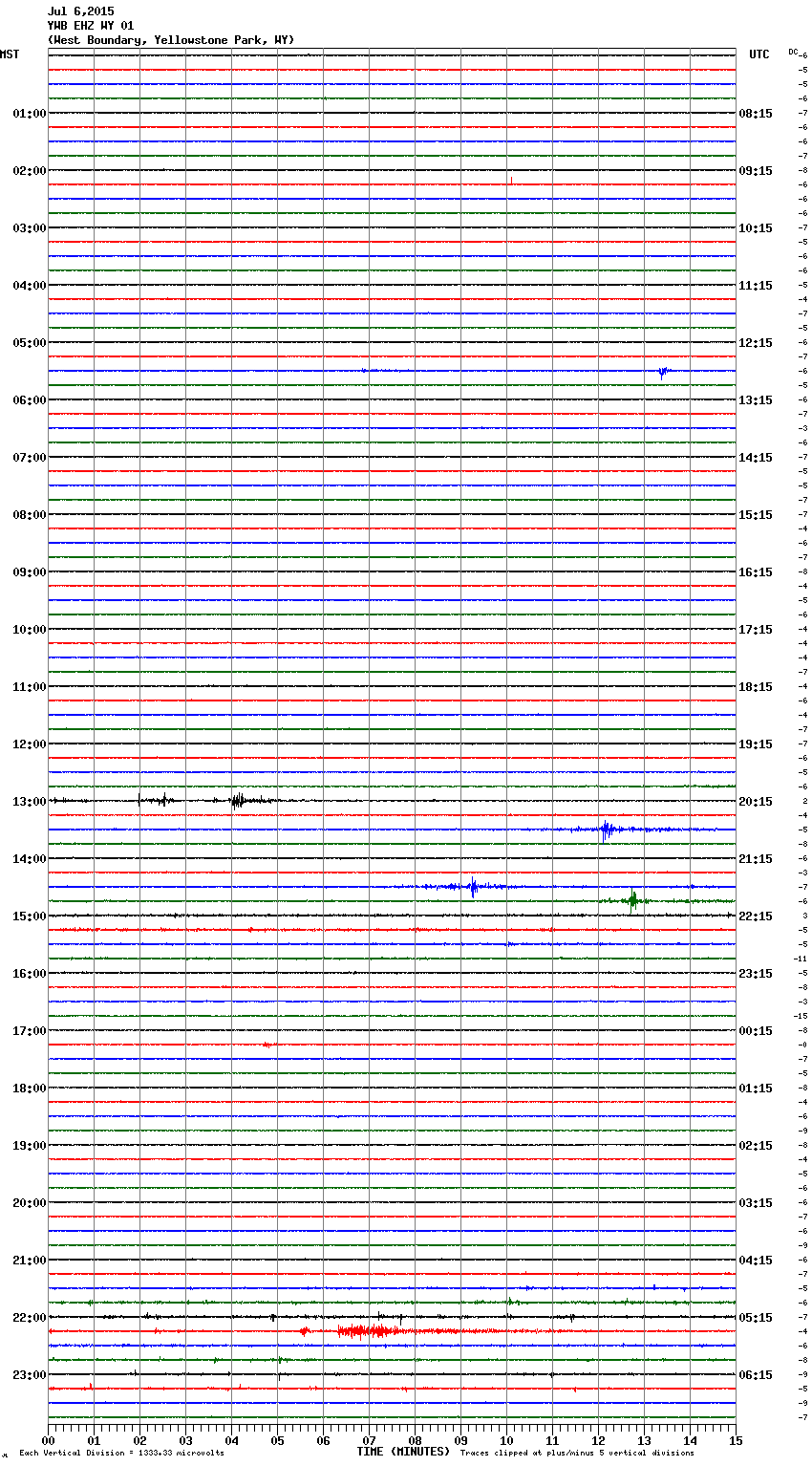Select the "12:00" MST time label
This screenshot has width=812, height=1466.
(30, 744)
